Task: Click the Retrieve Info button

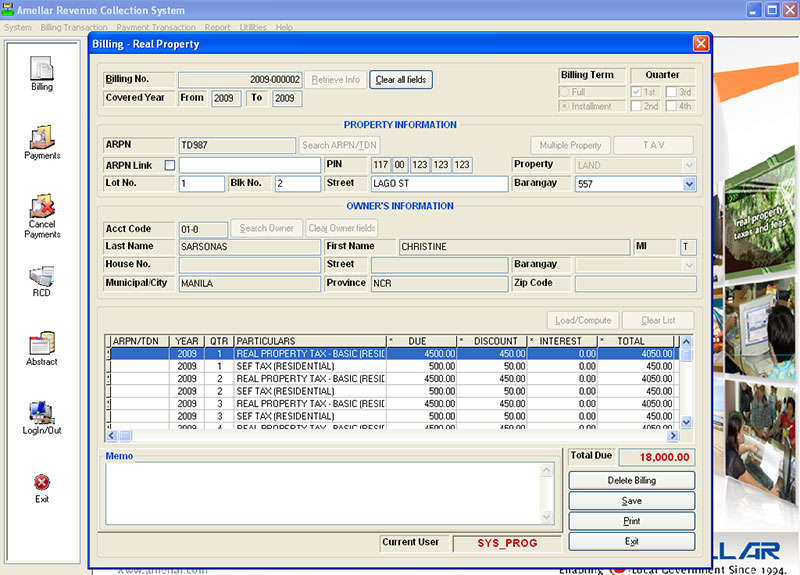Action: point(336,80)
